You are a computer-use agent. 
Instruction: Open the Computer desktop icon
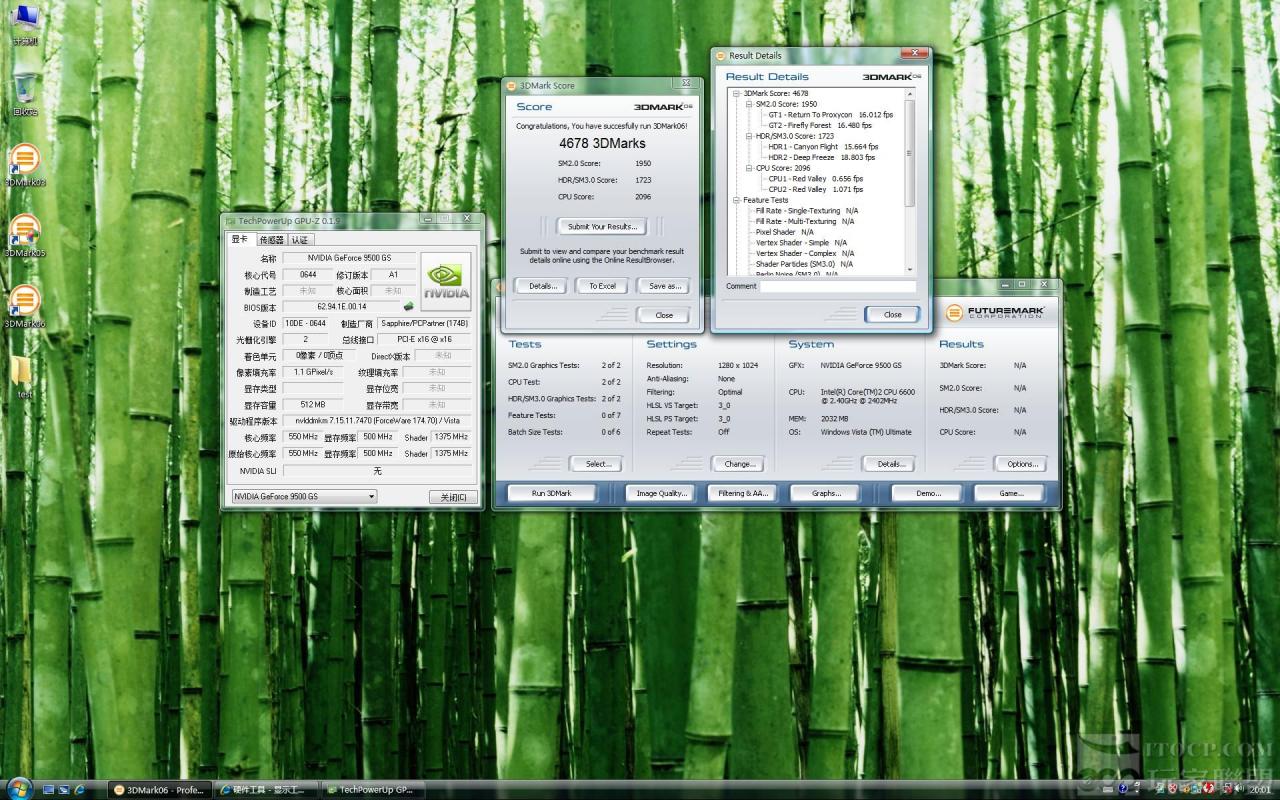(x=25, y=25)
